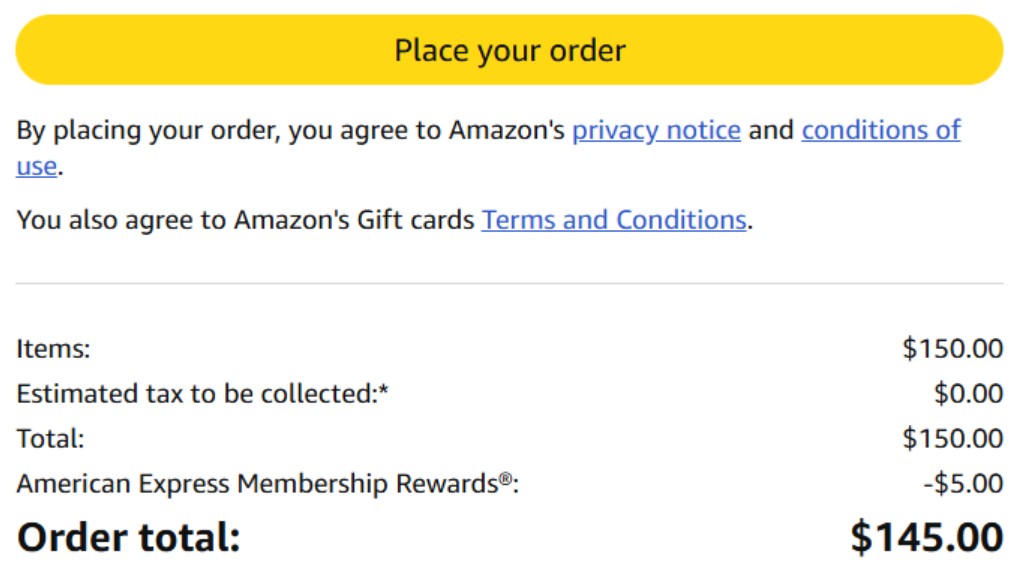This screenshot has height=564, width=1018.
Task: Click the Items: label
Action: 53,349
